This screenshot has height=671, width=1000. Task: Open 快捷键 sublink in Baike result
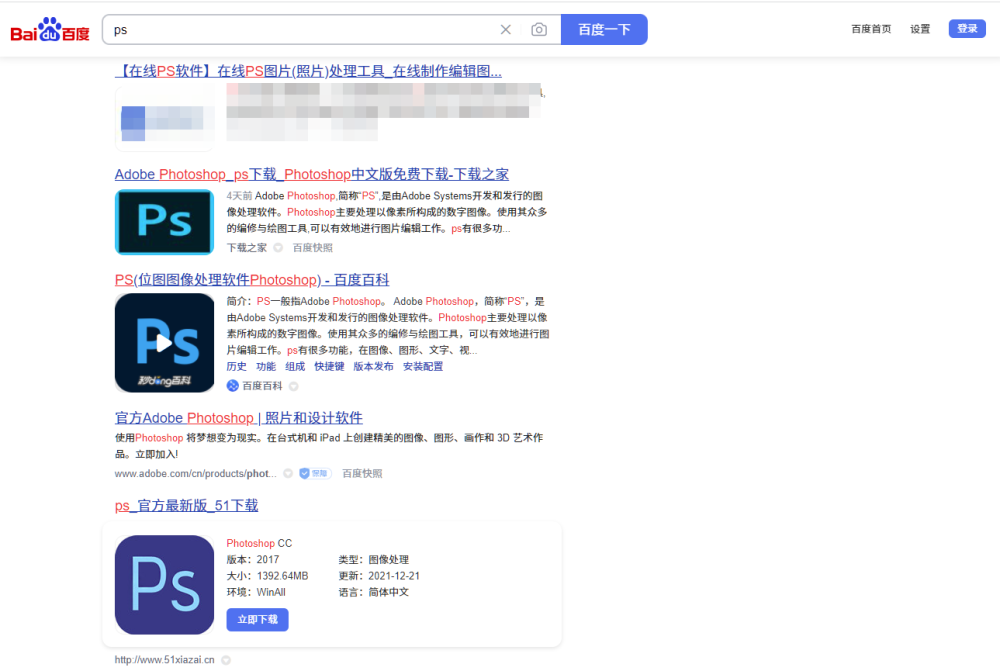(x=329, y=367)
